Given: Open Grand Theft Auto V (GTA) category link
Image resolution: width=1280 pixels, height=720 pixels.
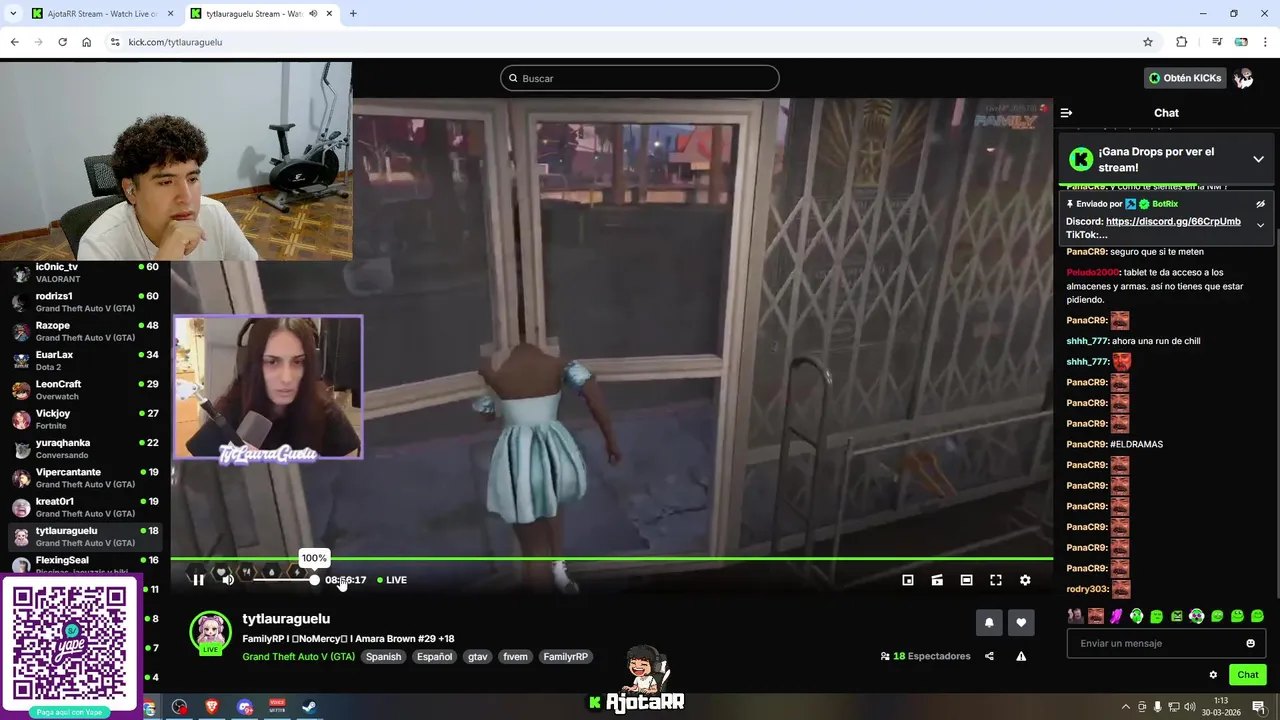Looking at the screenshot, I should 298,657.
